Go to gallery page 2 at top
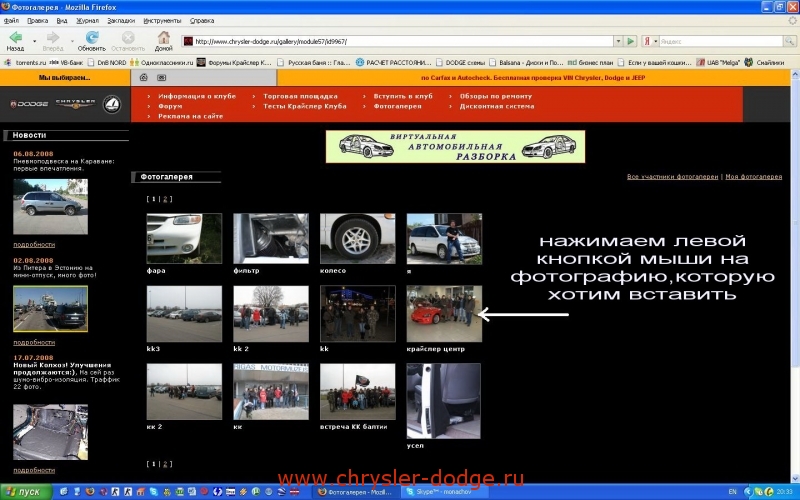800x500 pixels. (x=165, y=199)
